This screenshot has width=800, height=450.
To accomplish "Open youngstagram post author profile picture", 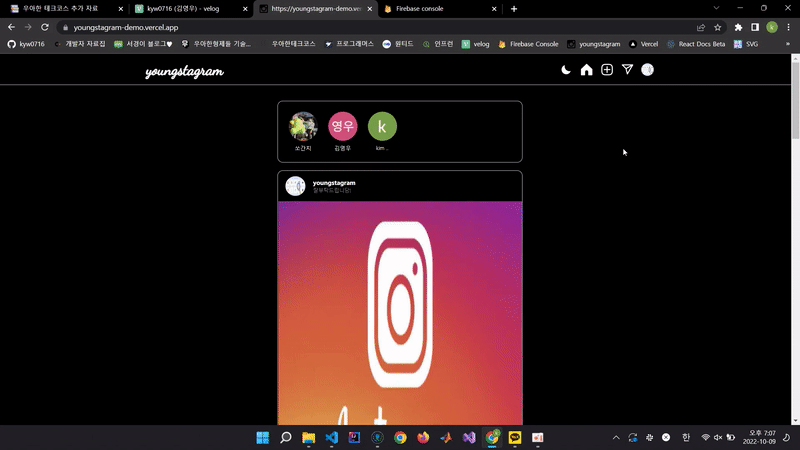I will pos(295,186).
